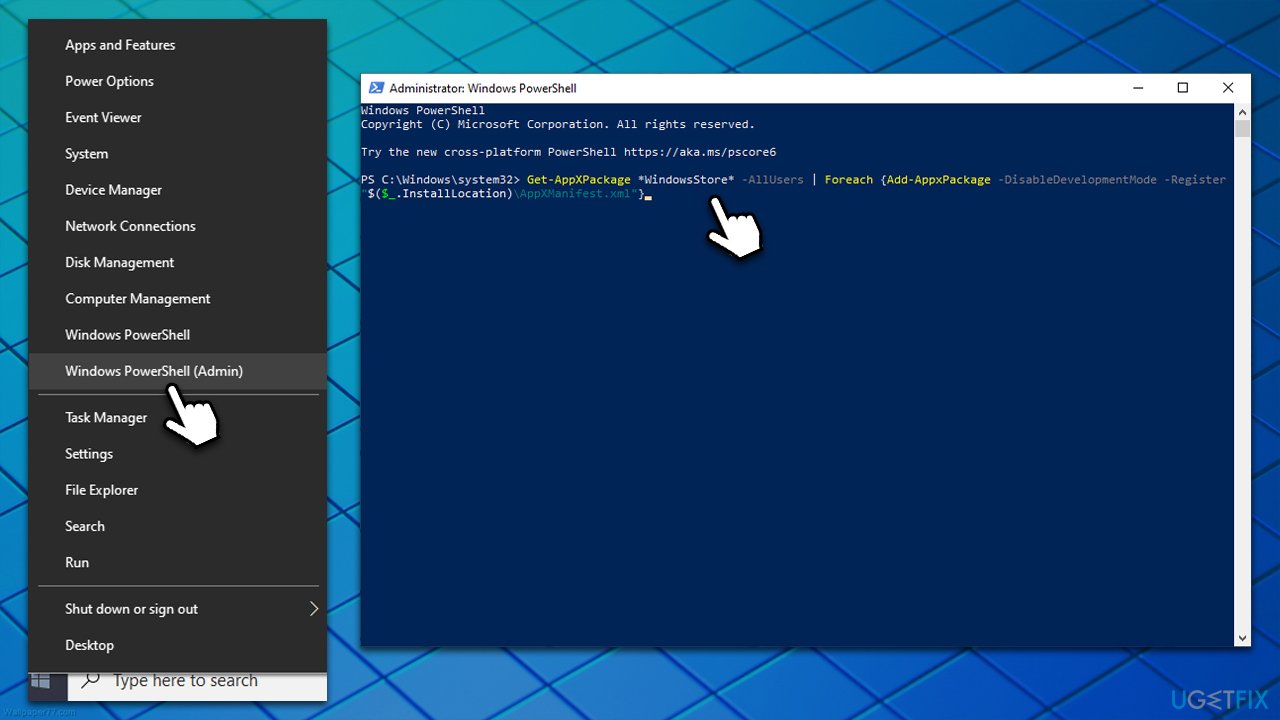
Task: Click the Foreach keyword in the command
Action: pos(849,180)
